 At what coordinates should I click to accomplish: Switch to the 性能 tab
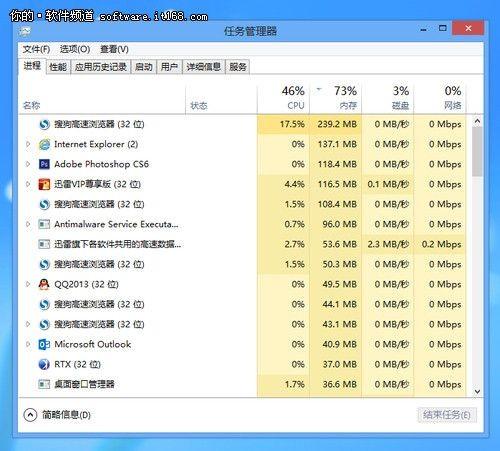pyautogui.click(x=58, y=67)
